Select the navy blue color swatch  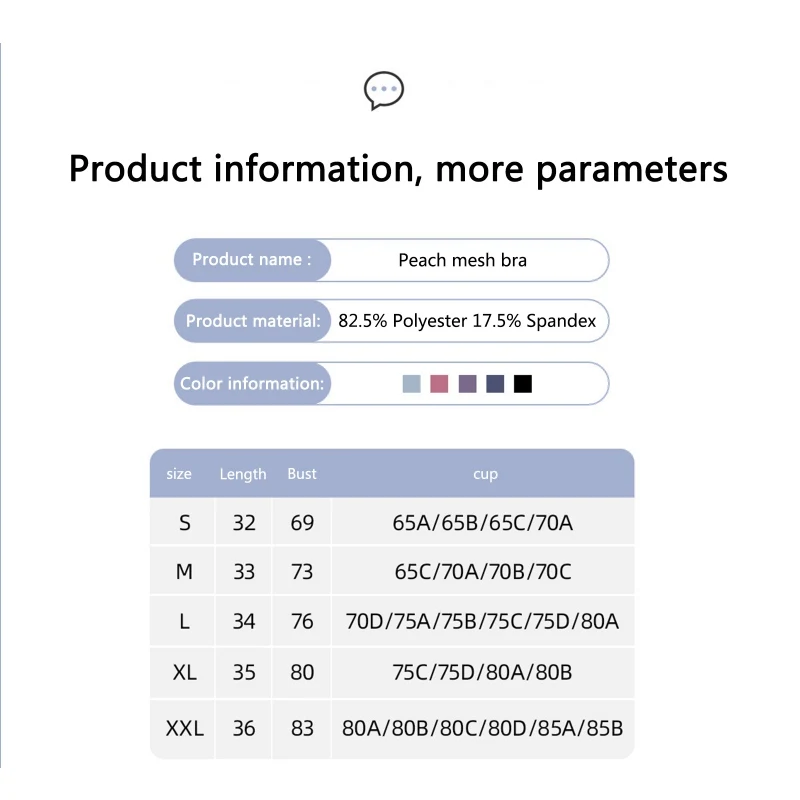(495, 384)
